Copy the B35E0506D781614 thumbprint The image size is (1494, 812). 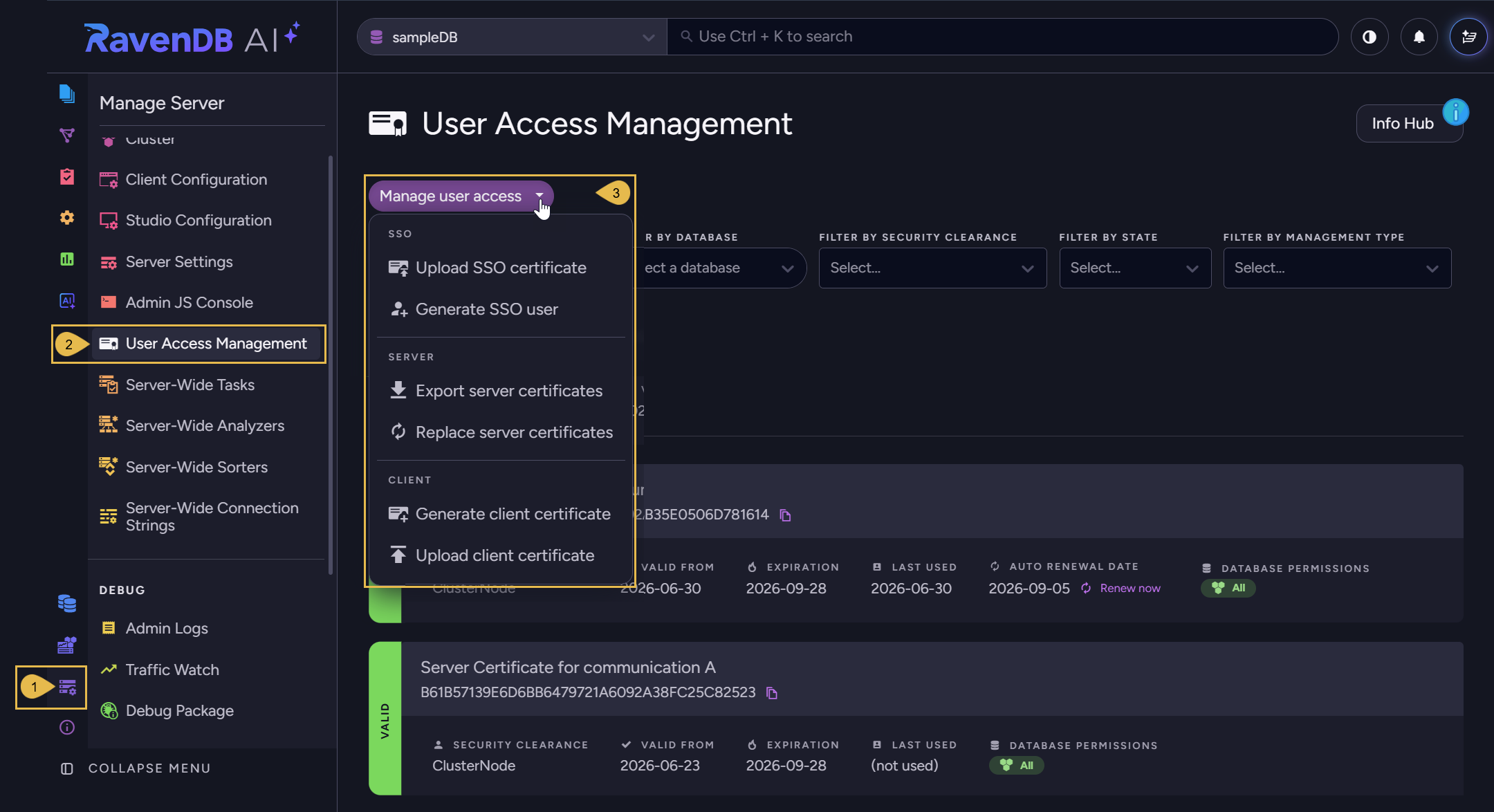coord(785,515)
